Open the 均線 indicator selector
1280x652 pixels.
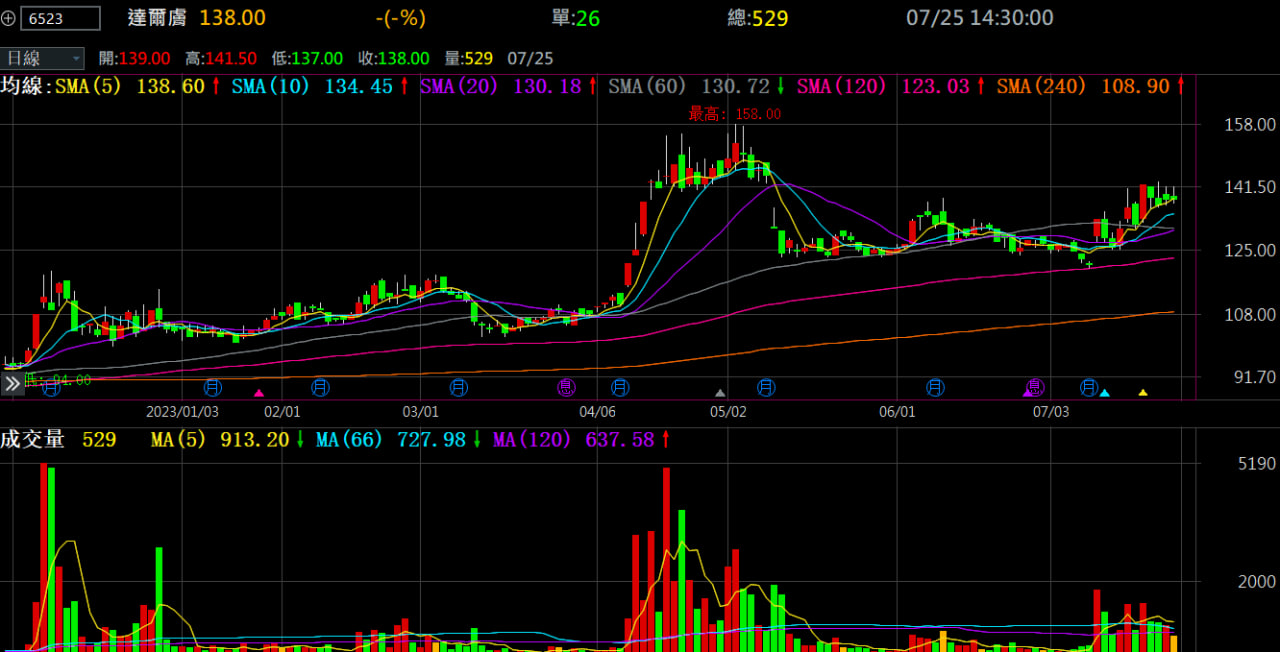tap(24, 87)
